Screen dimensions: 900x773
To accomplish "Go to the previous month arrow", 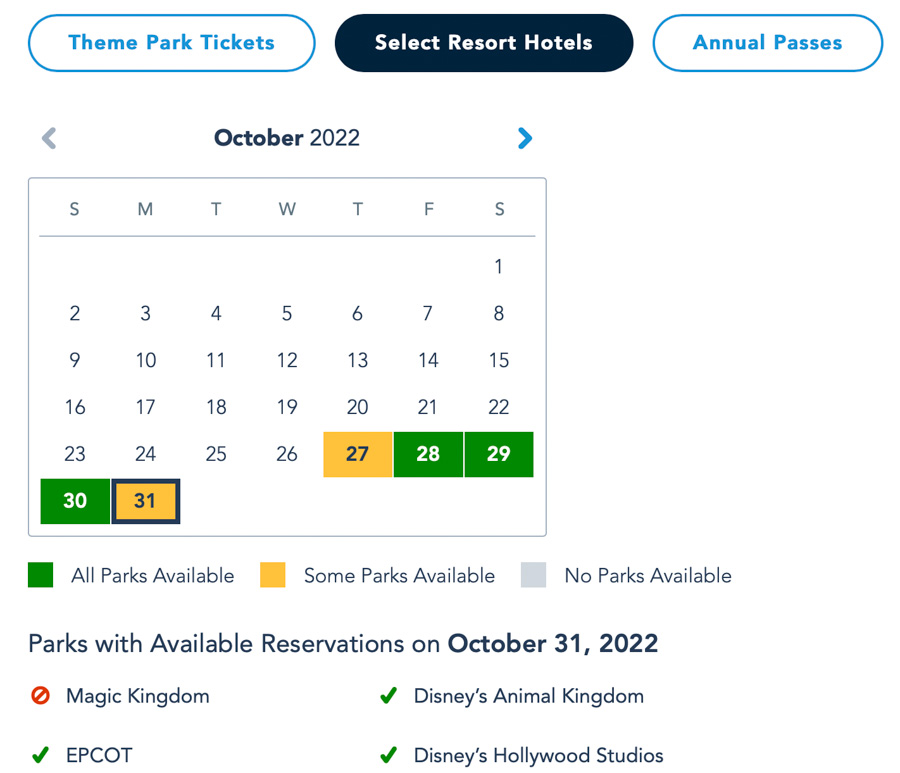I will coord(49,138).
